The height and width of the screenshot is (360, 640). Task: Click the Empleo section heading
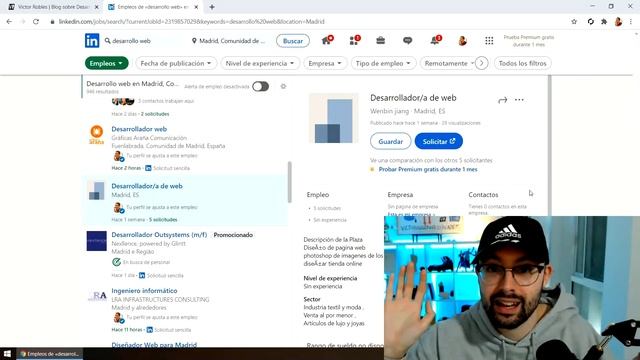pyautogui.click(x=318, y=195)
